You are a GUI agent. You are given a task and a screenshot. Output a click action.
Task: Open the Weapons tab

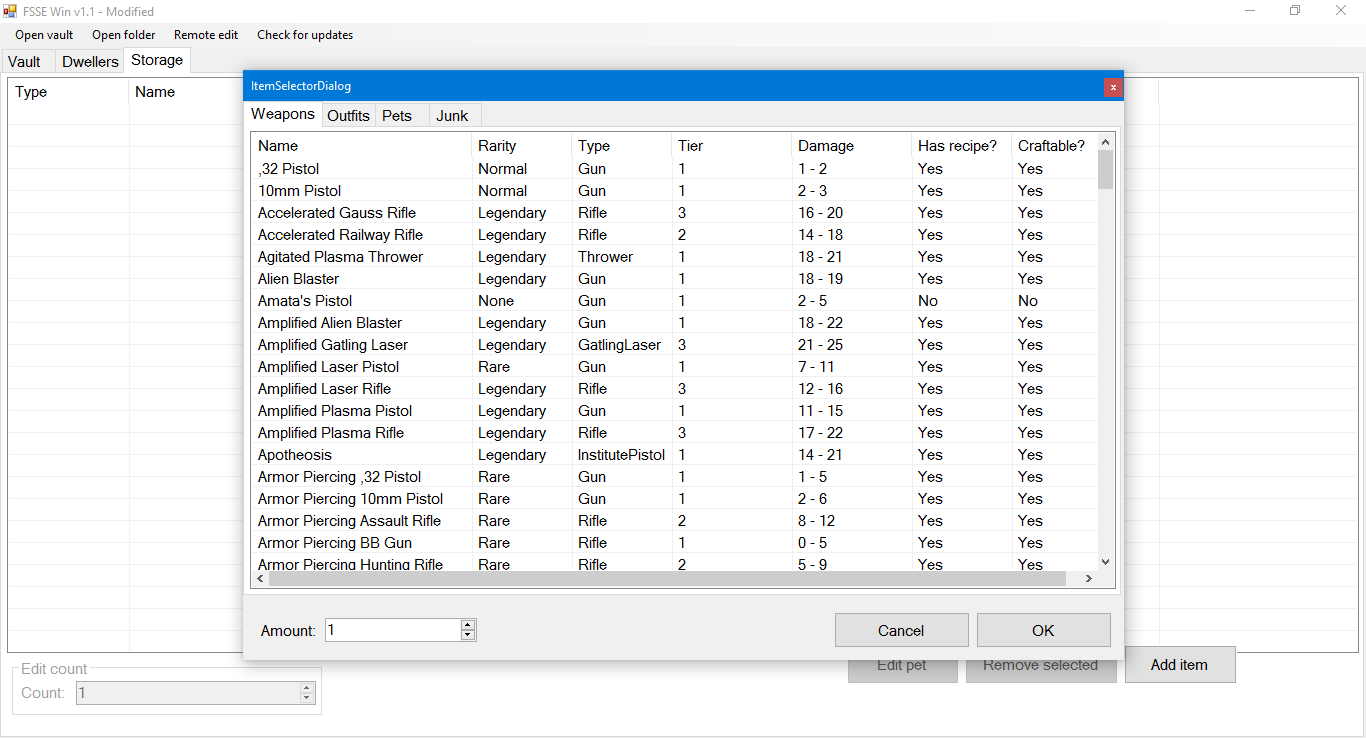pos(283,114)
